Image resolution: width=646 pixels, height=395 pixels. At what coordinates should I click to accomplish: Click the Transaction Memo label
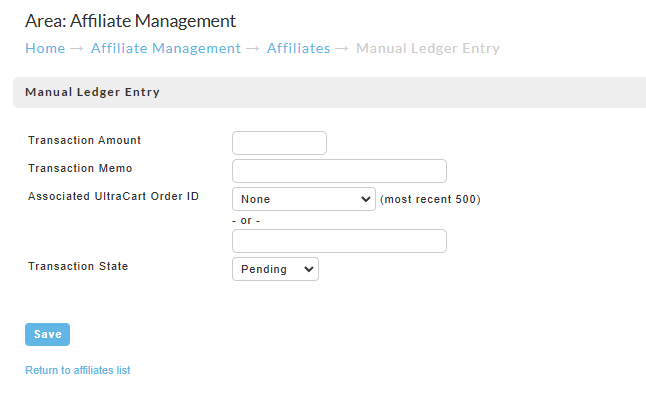(x=80, y=168)
